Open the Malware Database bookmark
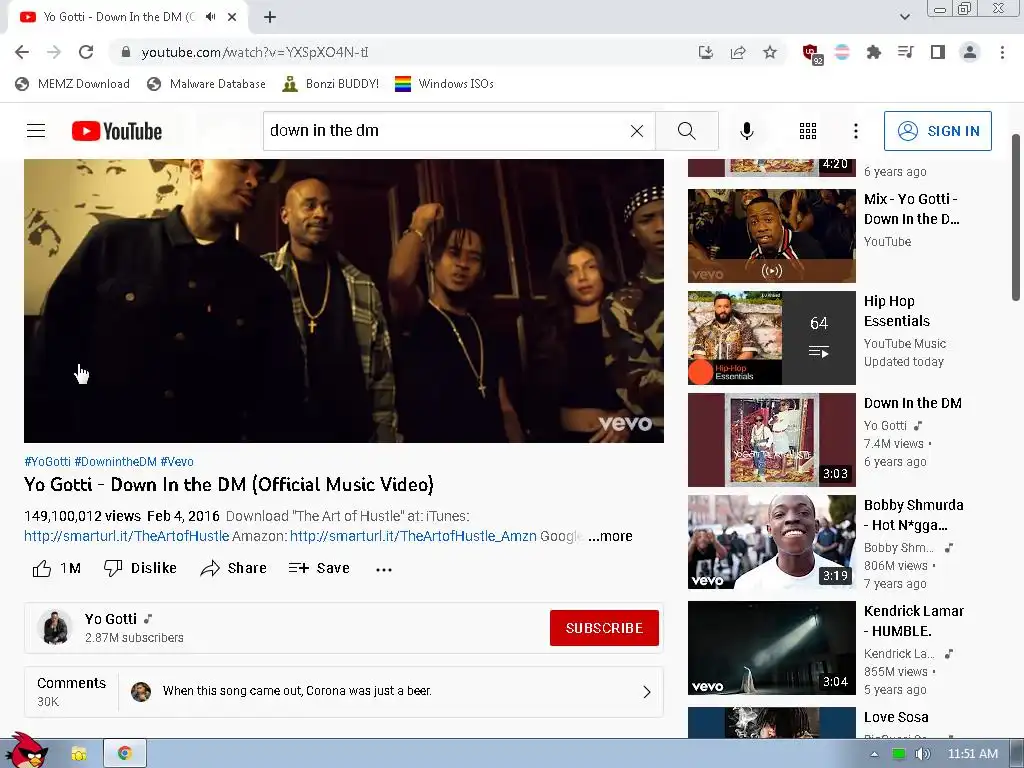This screenshot has height=768, width=1024. pos(206,84)
